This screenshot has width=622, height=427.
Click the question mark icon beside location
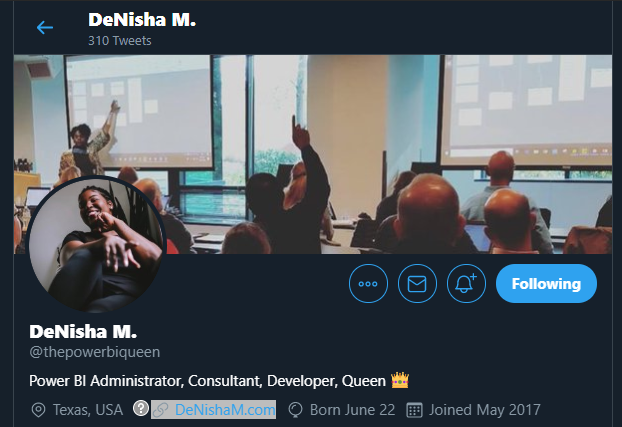pos(141,408)
